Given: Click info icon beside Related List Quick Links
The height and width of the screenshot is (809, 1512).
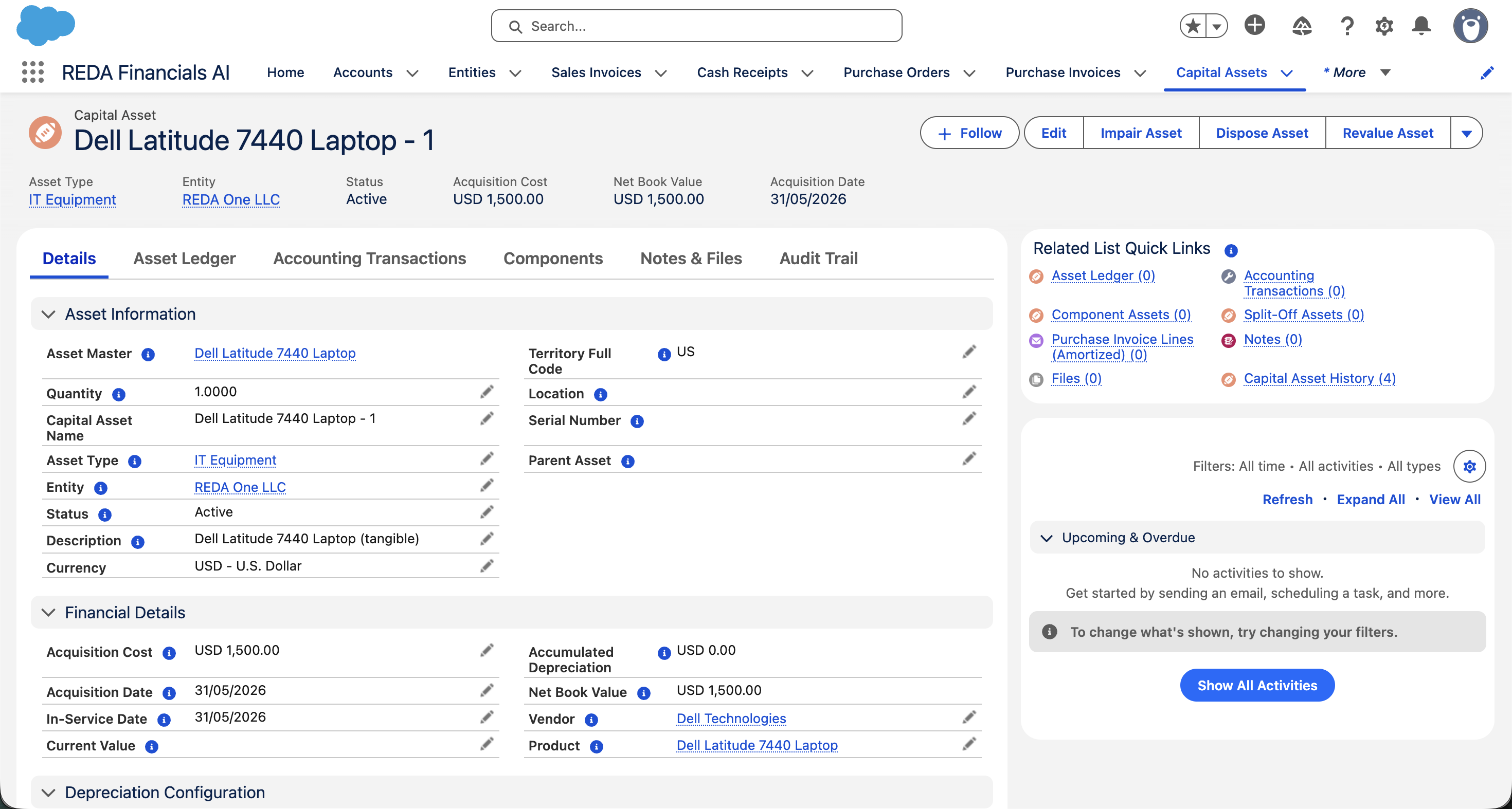Looking at the screenshot, I should click(1231, 250).
